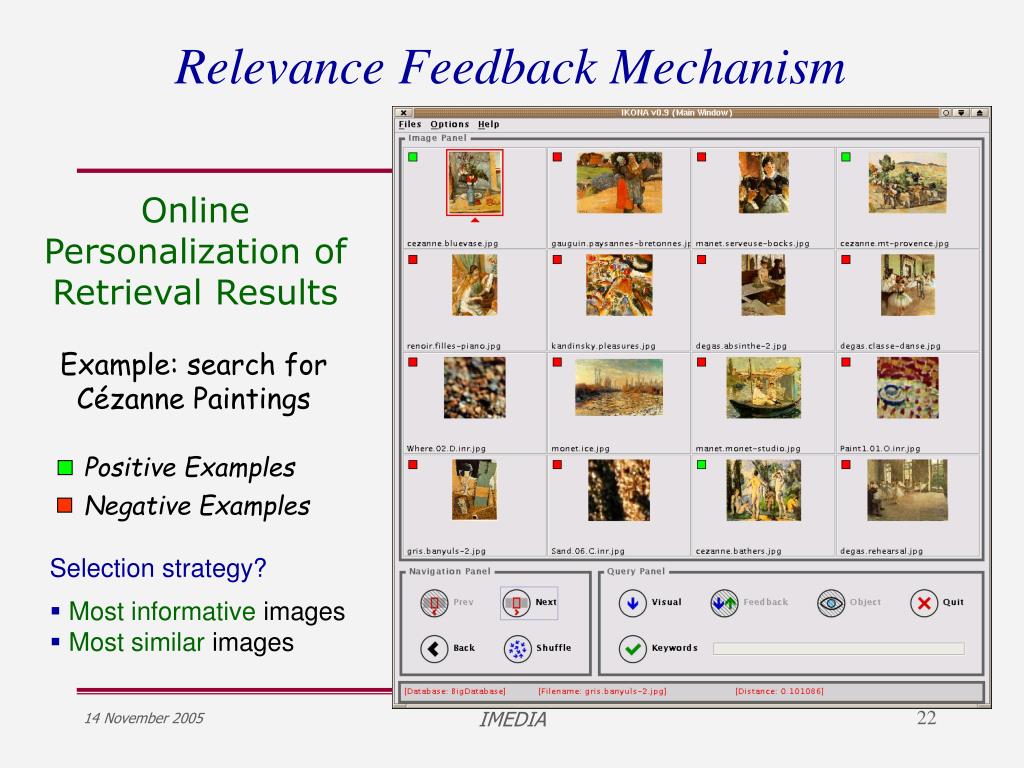
Task: Click the Keywords text input field
Action: click(x=839, y=648)
